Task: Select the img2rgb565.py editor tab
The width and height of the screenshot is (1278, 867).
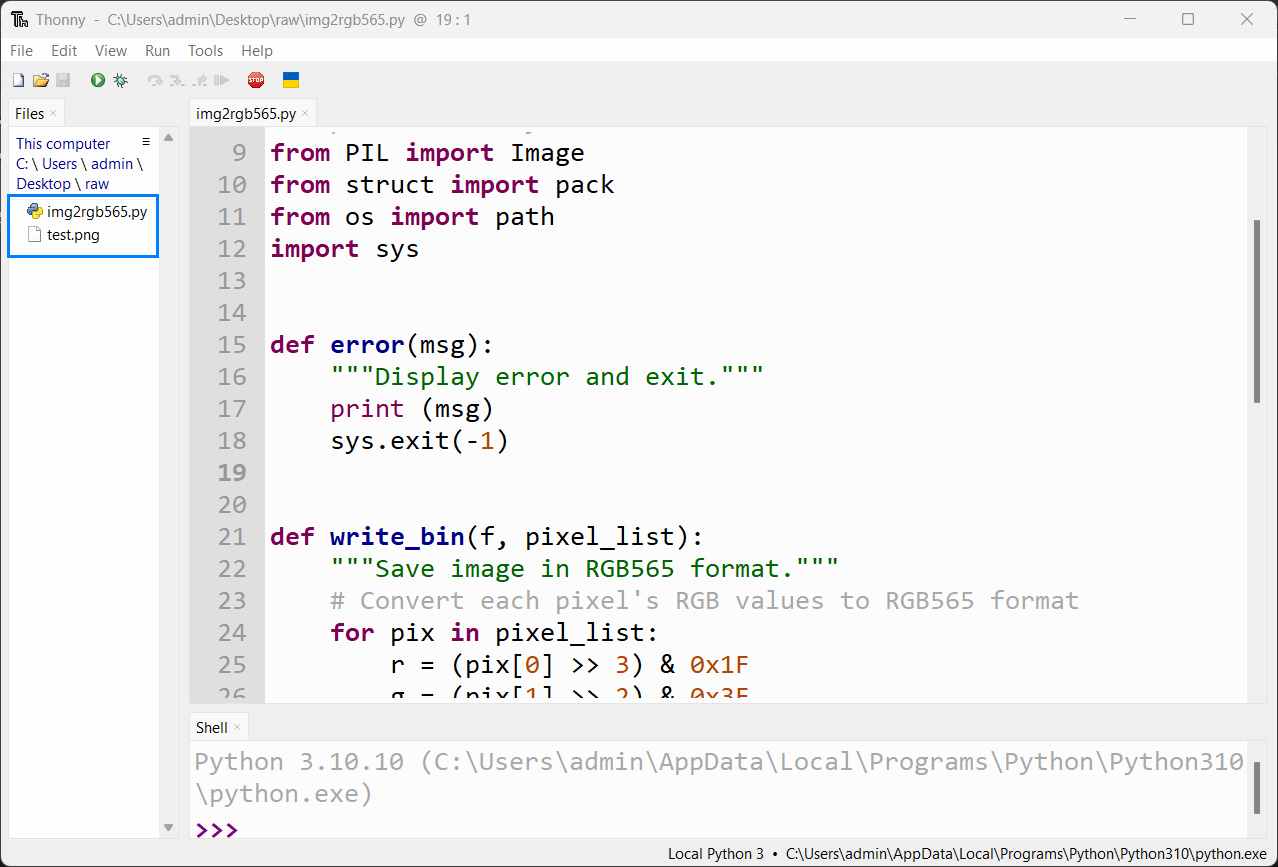Action: click(245, 113)
